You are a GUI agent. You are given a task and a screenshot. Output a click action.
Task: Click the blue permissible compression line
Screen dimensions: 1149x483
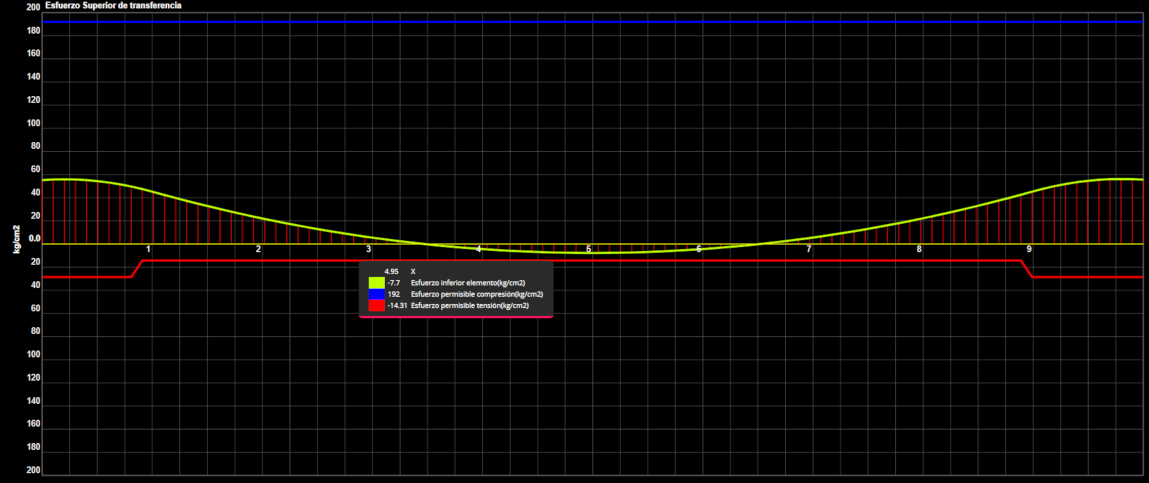point(592,21)
